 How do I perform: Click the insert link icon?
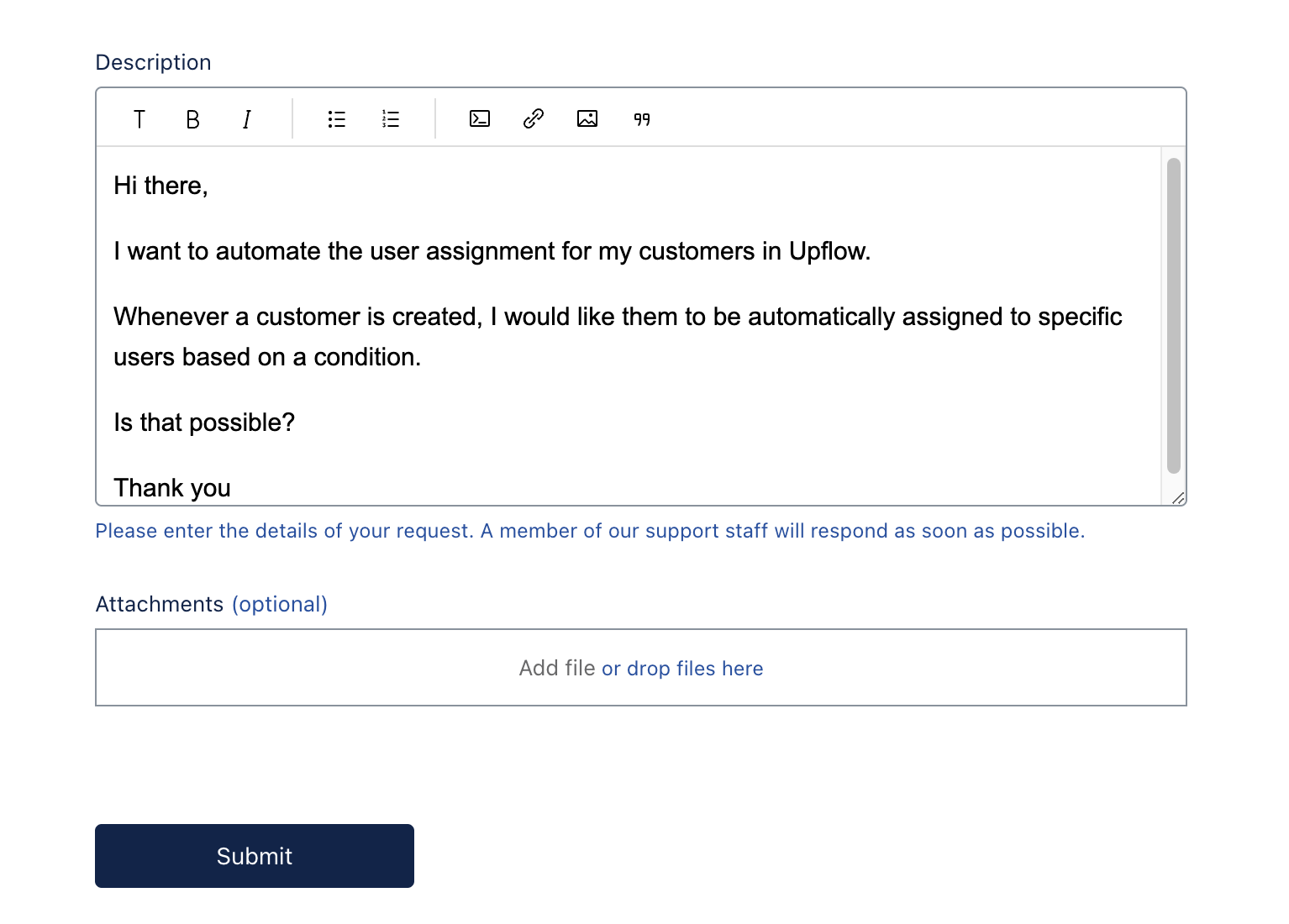pos(534,119)
